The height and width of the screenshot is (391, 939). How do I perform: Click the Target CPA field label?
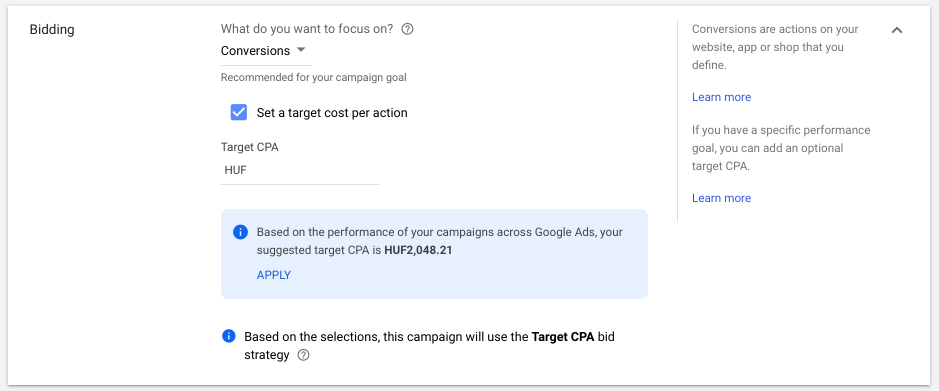tap(250, 147)
